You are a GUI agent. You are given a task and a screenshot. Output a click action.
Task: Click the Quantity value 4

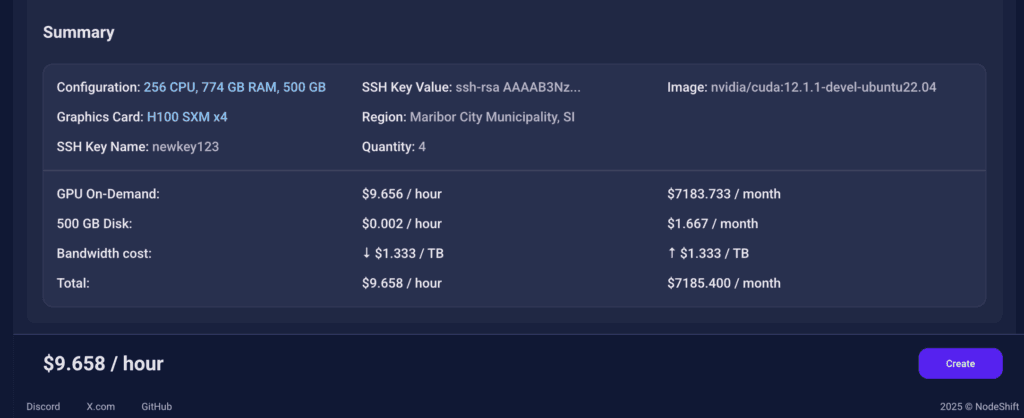pyautogui.click(x=422, y=147)
